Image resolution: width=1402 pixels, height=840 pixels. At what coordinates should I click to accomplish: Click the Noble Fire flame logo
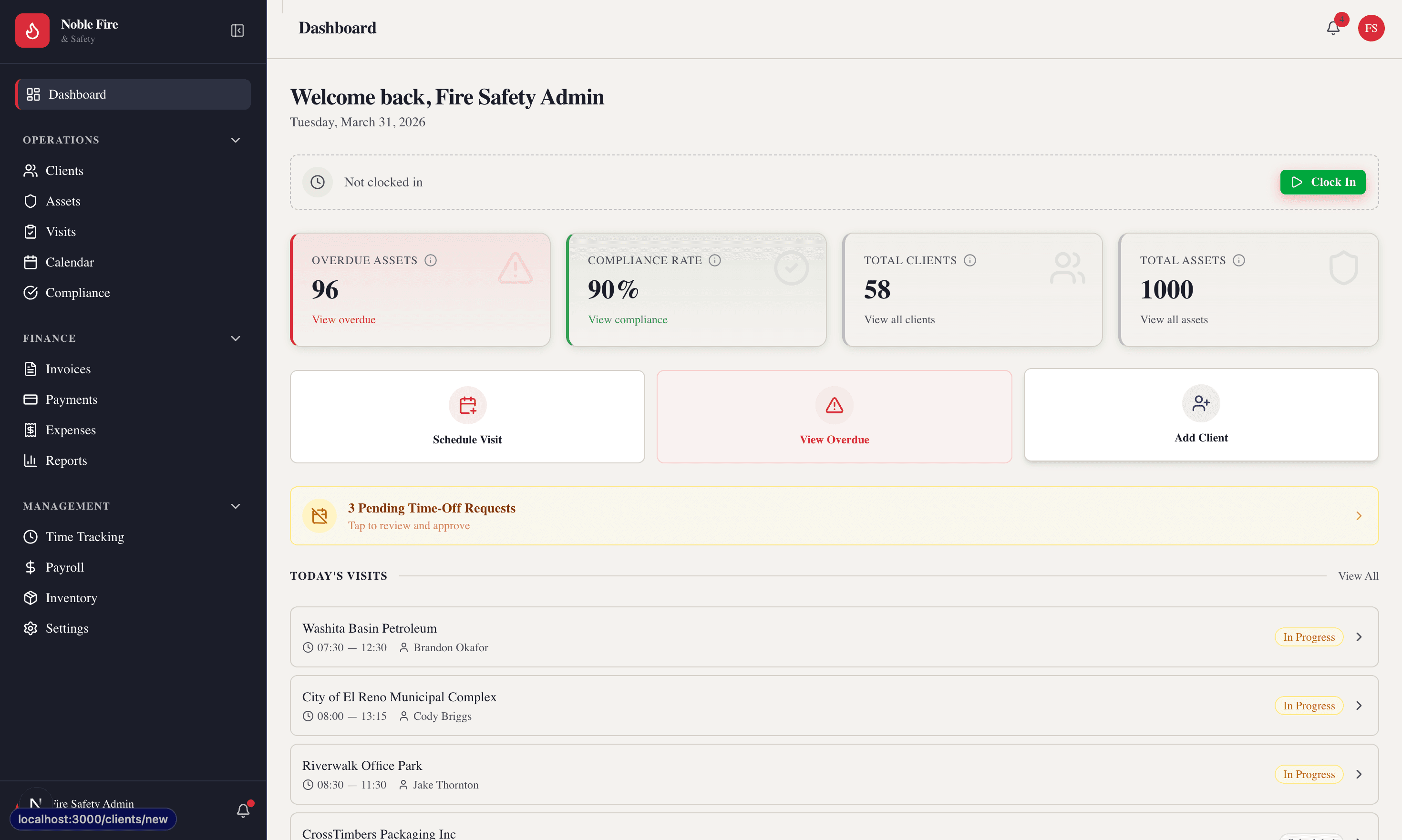pos(32,30)
